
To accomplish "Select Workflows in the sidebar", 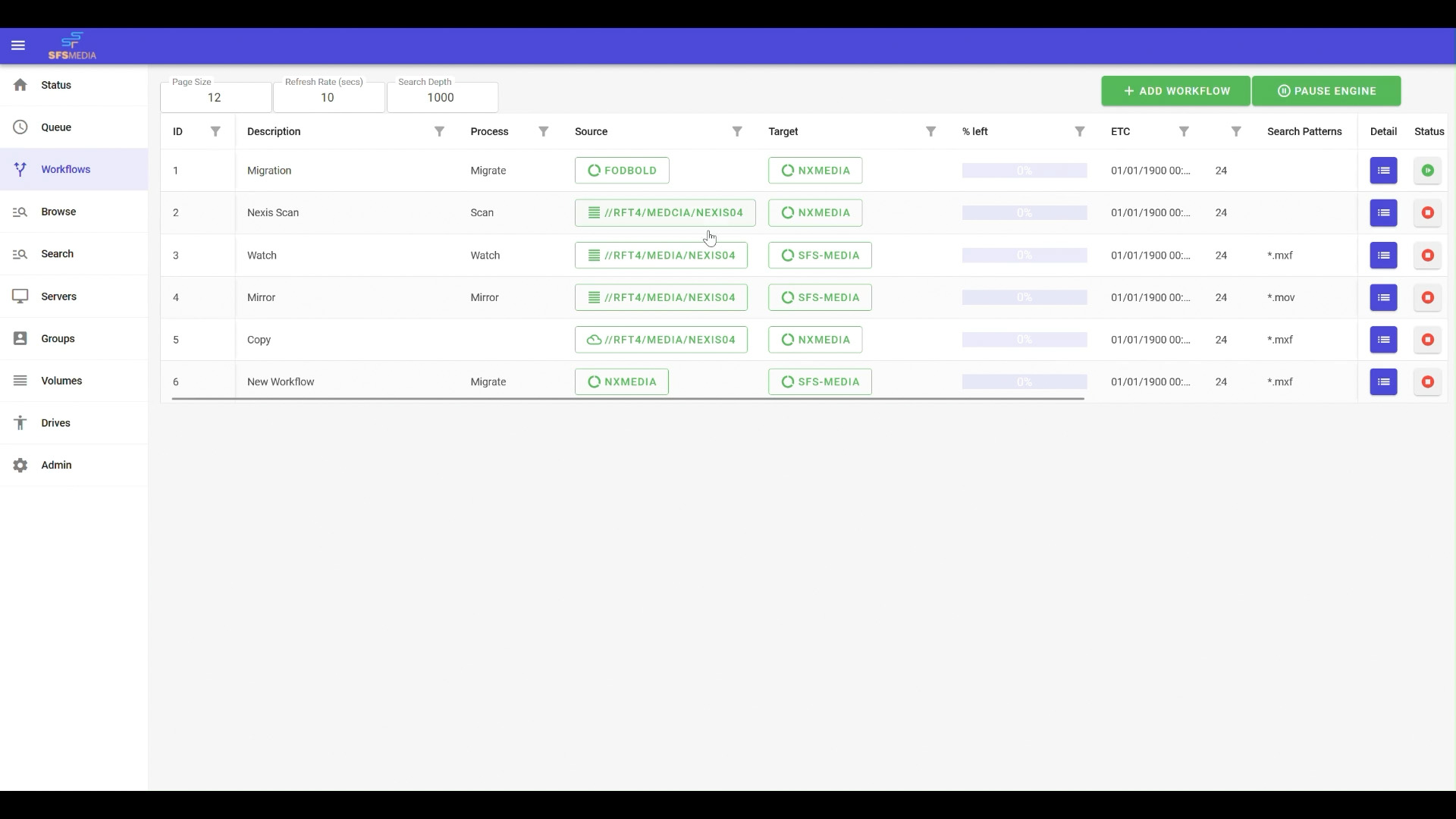I will coord(74,169).
